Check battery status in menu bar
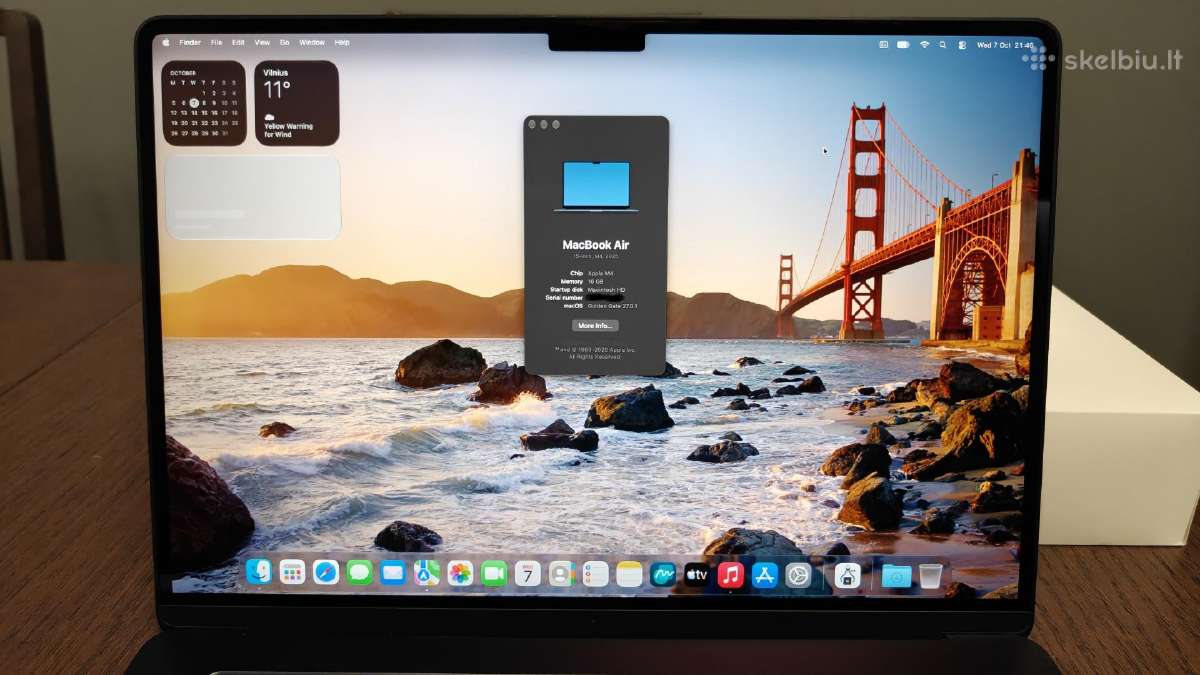The height and width of the screenshot is (675, 1200). 904,44
